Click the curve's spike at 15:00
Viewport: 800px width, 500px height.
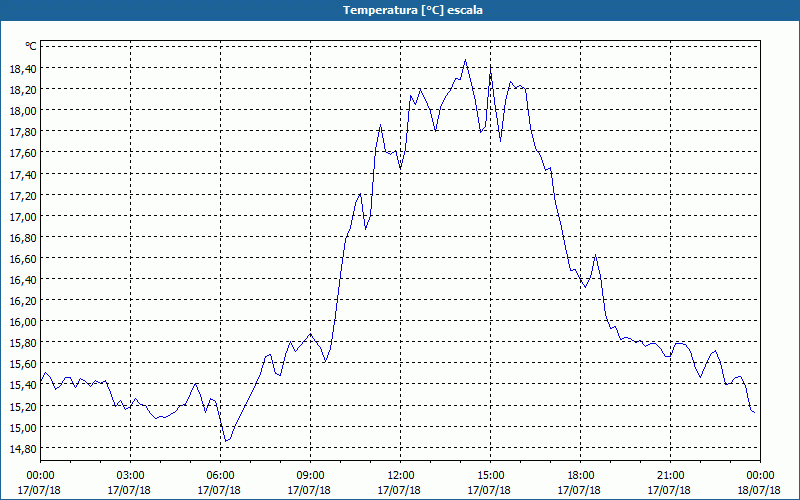click(490, 70)
